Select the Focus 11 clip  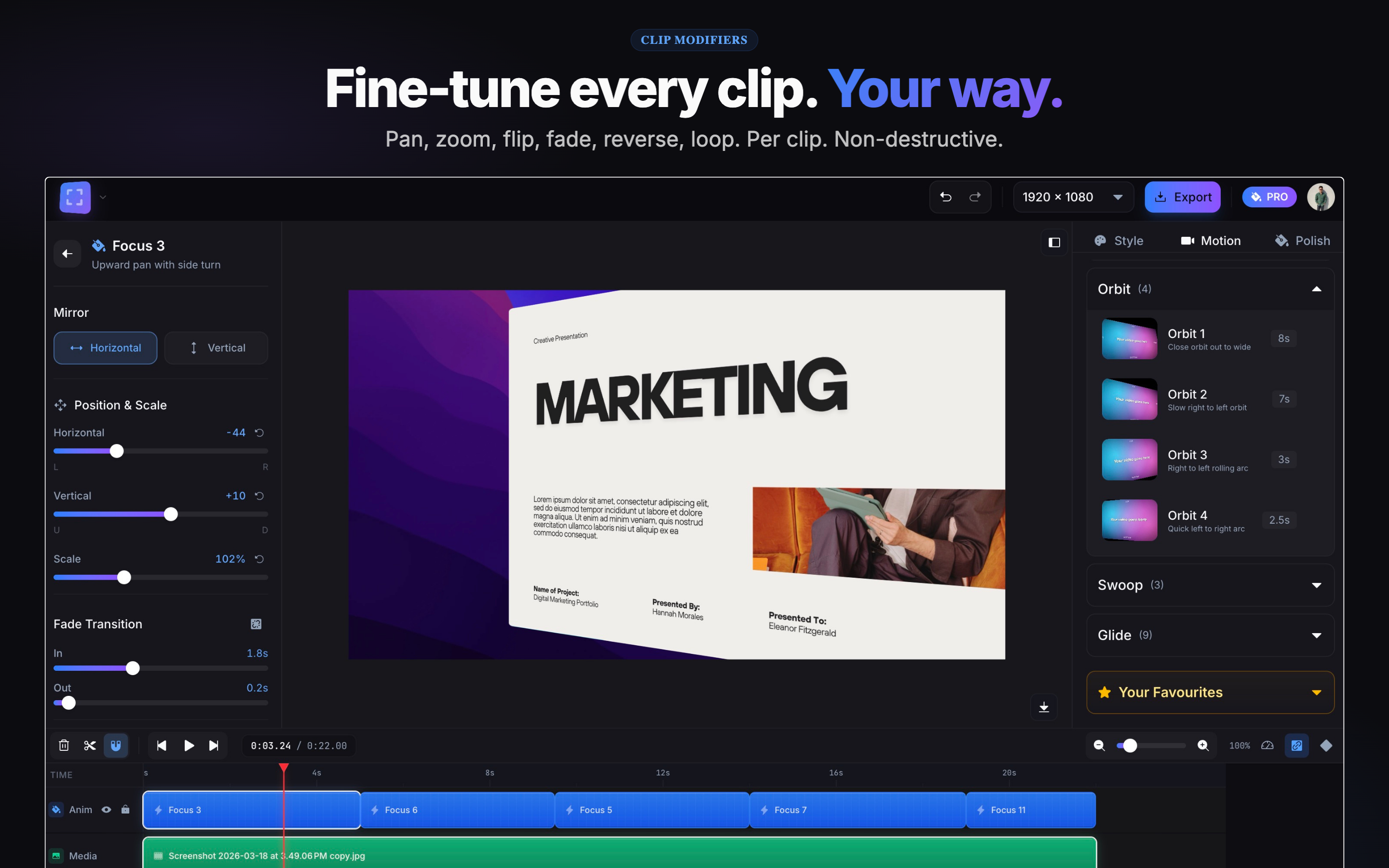tap(1031, 810)
